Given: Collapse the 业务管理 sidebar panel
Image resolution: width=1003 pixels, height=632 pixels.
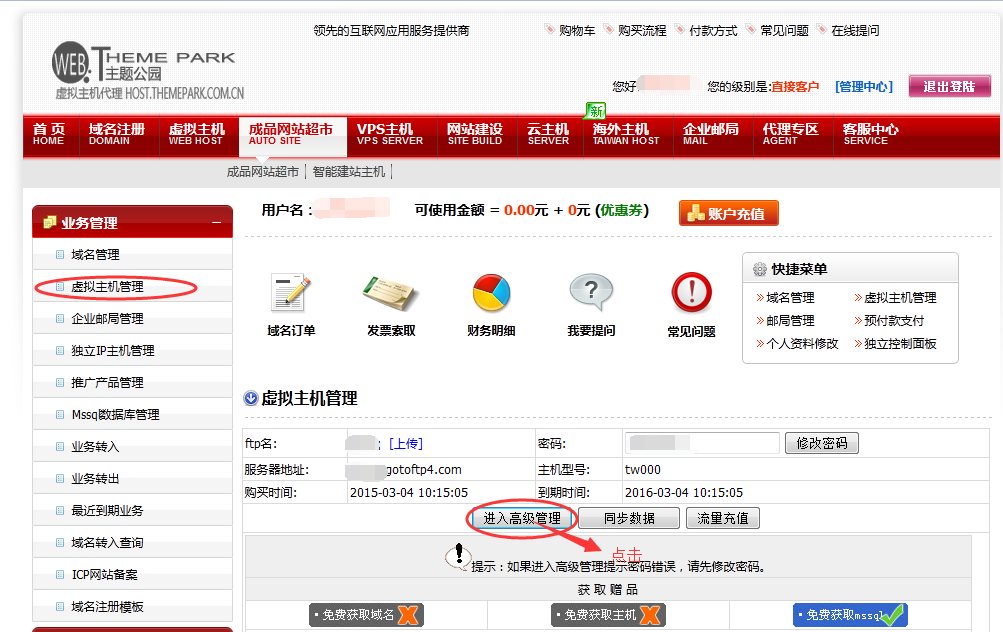Looking at the screenshot, I should pyautogui.click(x=216, y=222).
